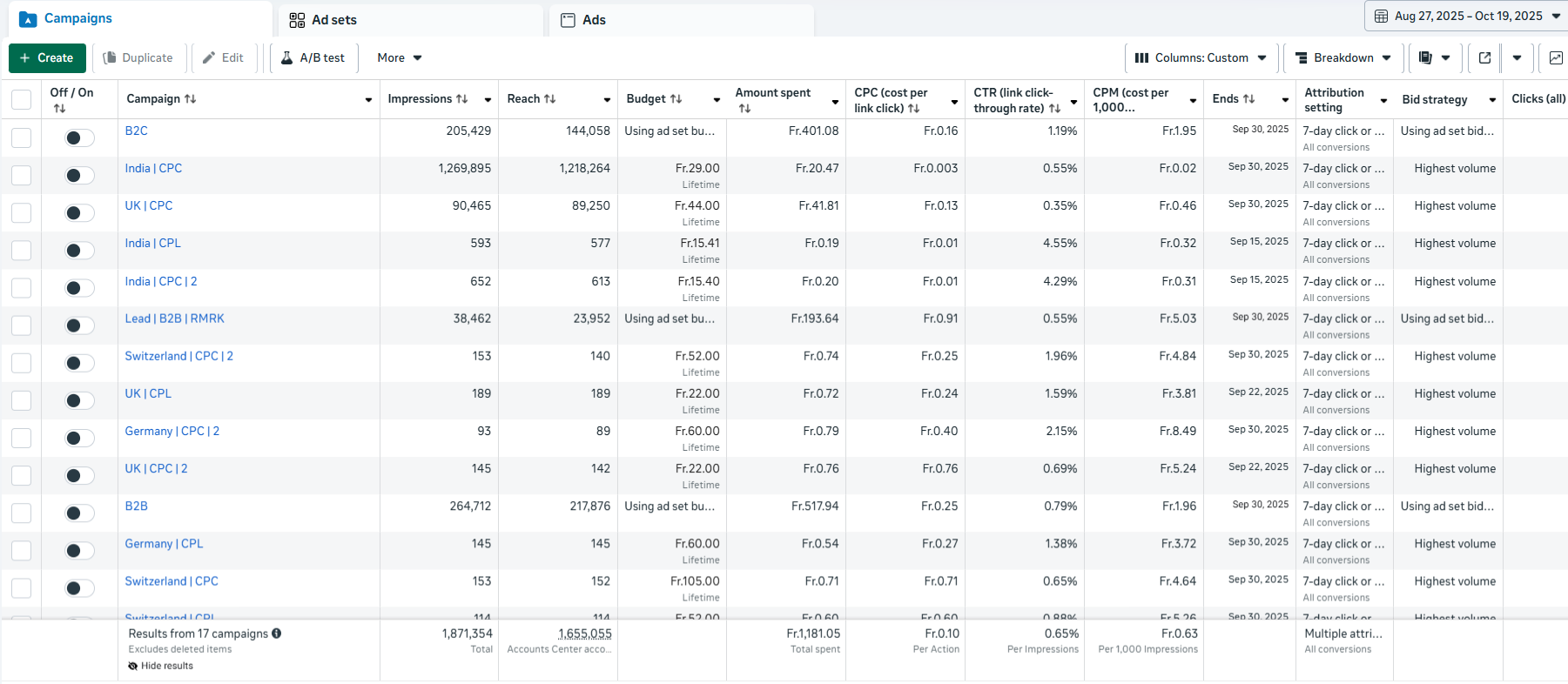1568x684 pixels.
Task: Tick the checkbox for UK | CPC row
Action: [21, 213]
